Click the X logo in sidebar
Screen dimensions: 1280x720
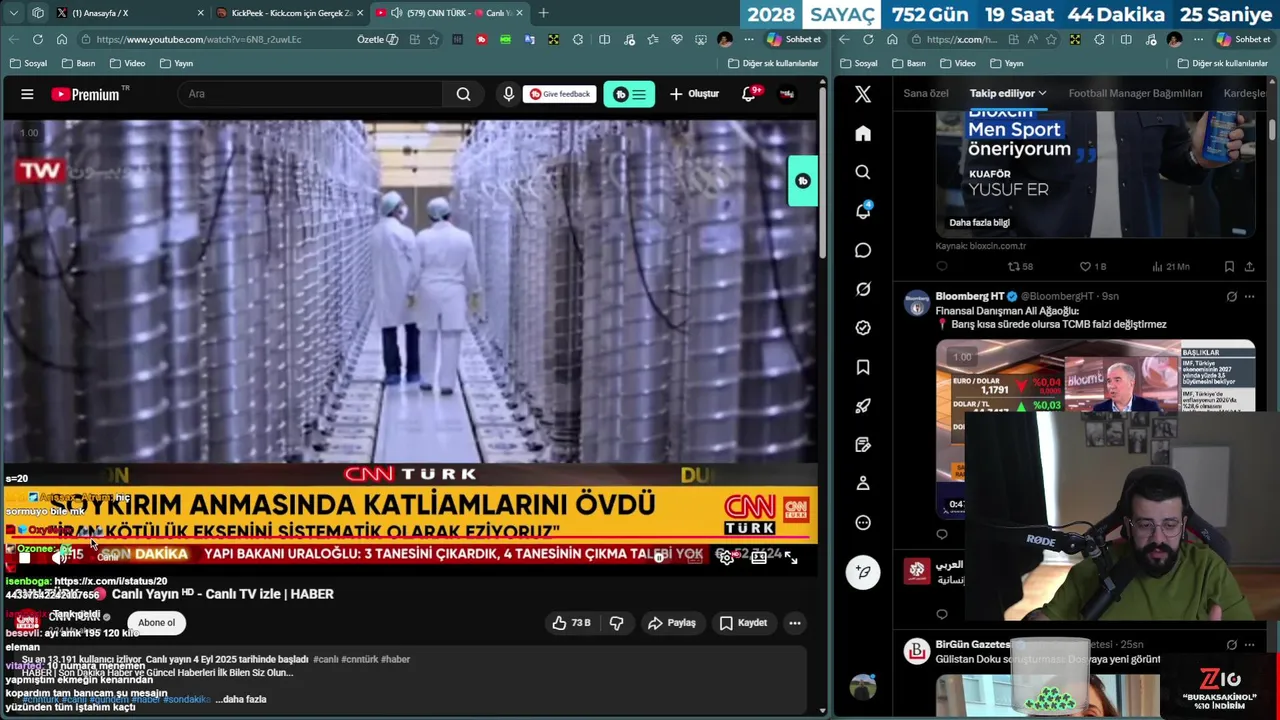pos(863,94)
